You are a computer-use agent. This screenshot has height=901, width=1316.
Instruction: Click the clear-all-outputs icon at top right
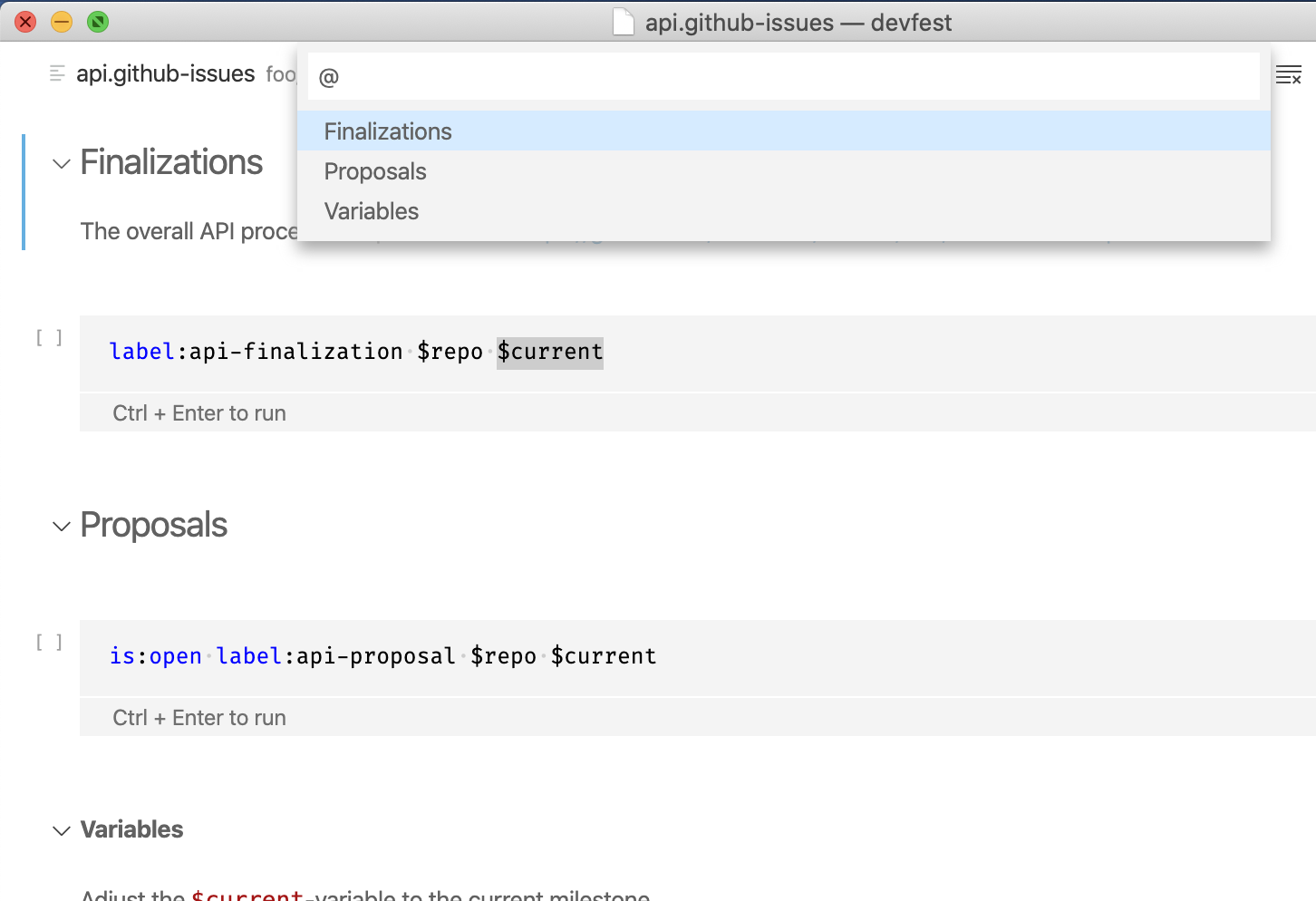(1288, 75)
